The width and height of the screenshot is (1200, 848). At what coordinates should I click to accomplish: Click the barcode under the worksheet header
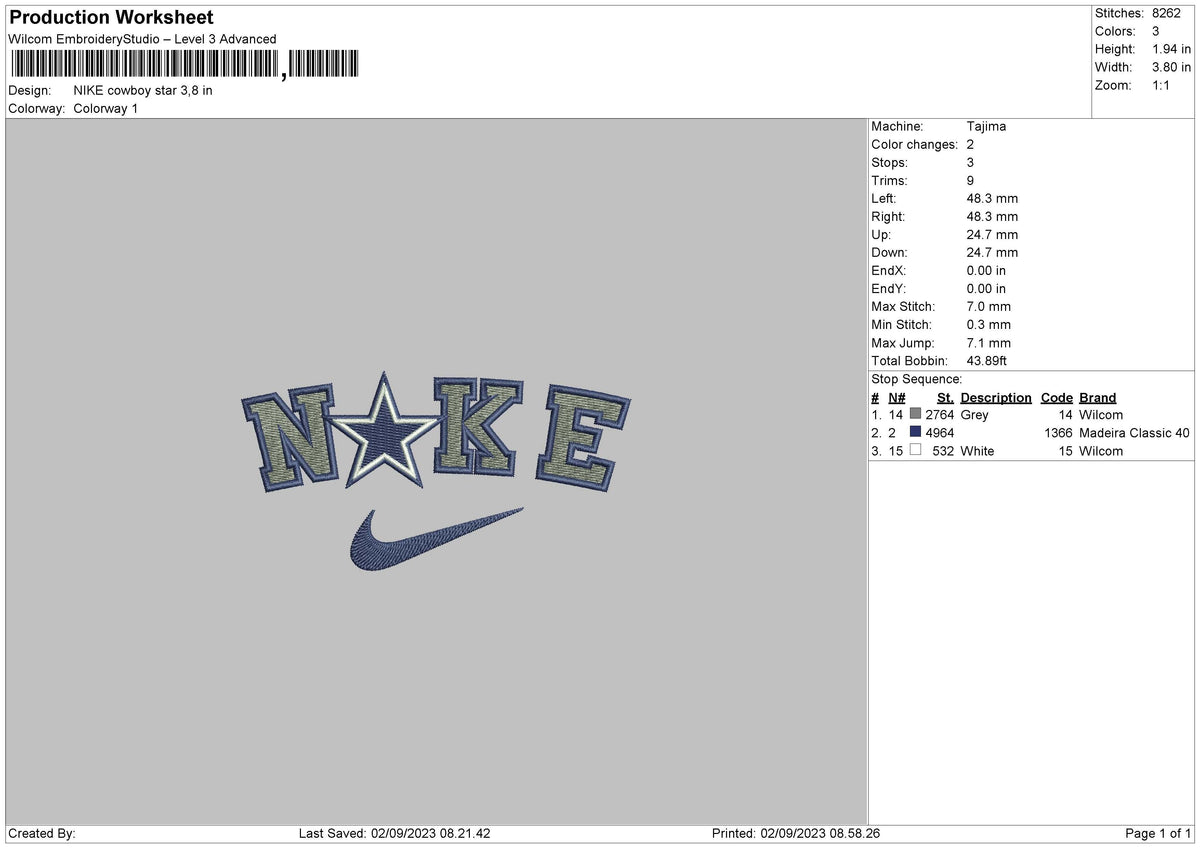186,65
